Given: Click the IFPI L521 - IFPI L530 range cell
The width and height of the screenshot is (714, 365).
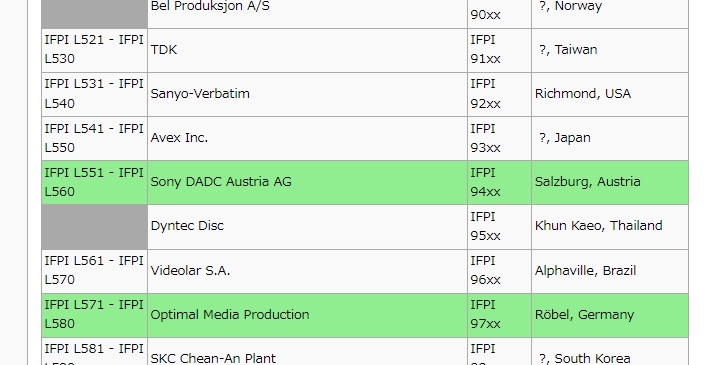Looking at the screenshot, I should [94, 50].
